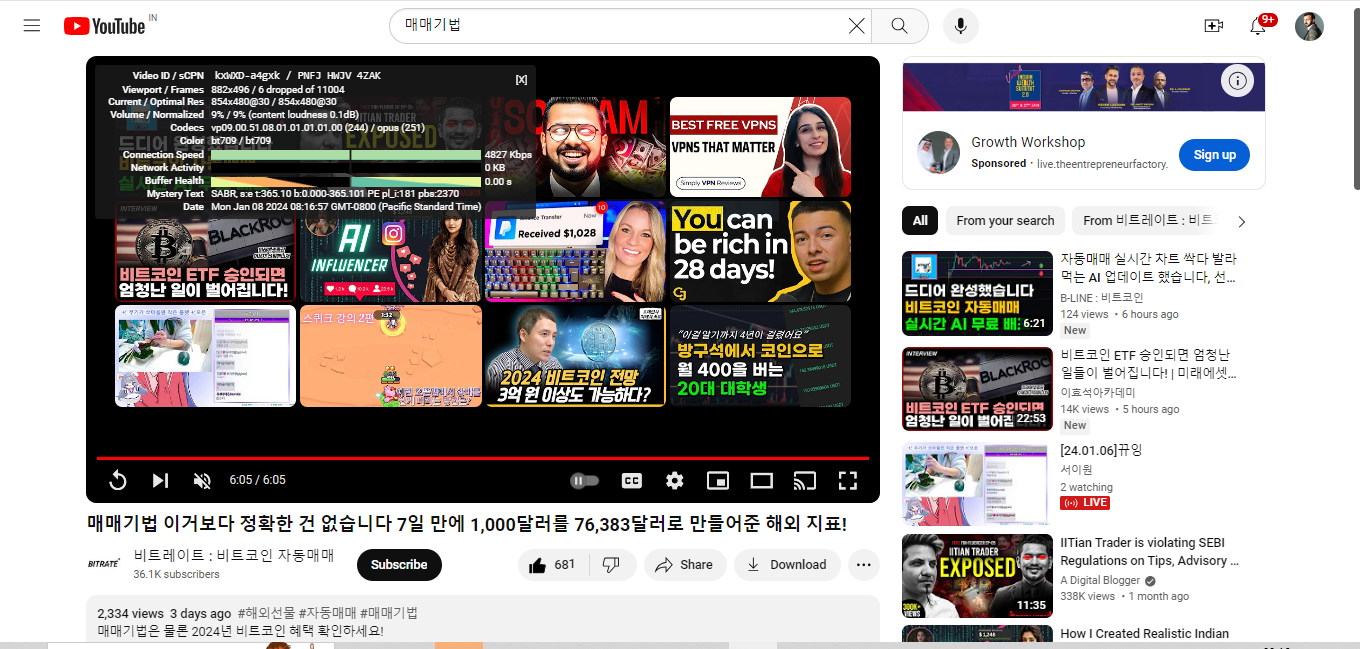Sign up for Growth Workshop ad
Image resolution: width=1360 pixels, height=649 pixels.
1214,155
